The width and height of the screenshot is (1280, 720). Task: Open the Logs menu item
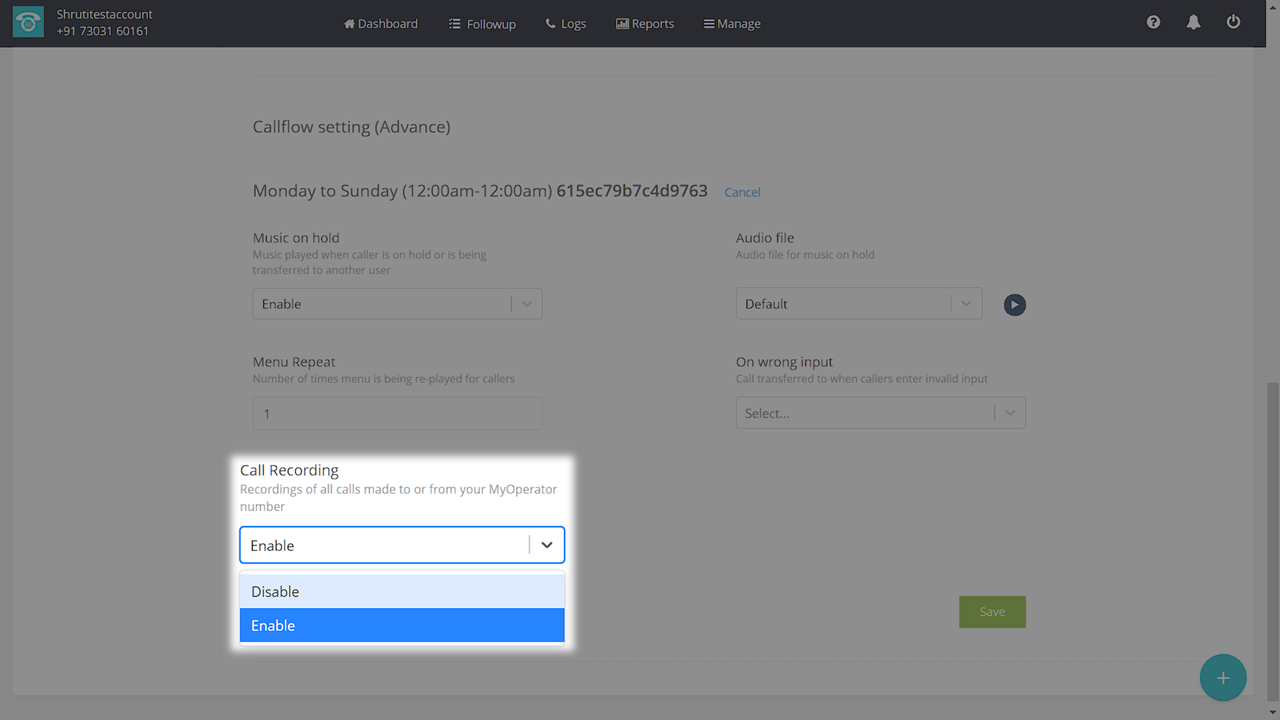click(565, 24)
